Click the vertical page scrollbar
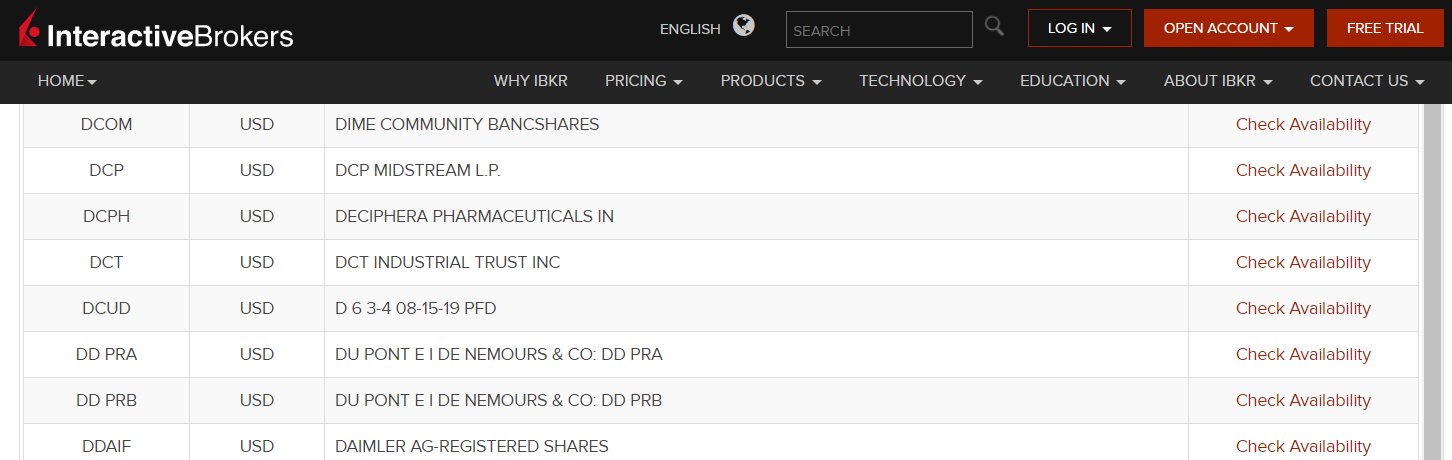Image resolution: width=1452 pixels, height=460 pixels. [1432, 280]
